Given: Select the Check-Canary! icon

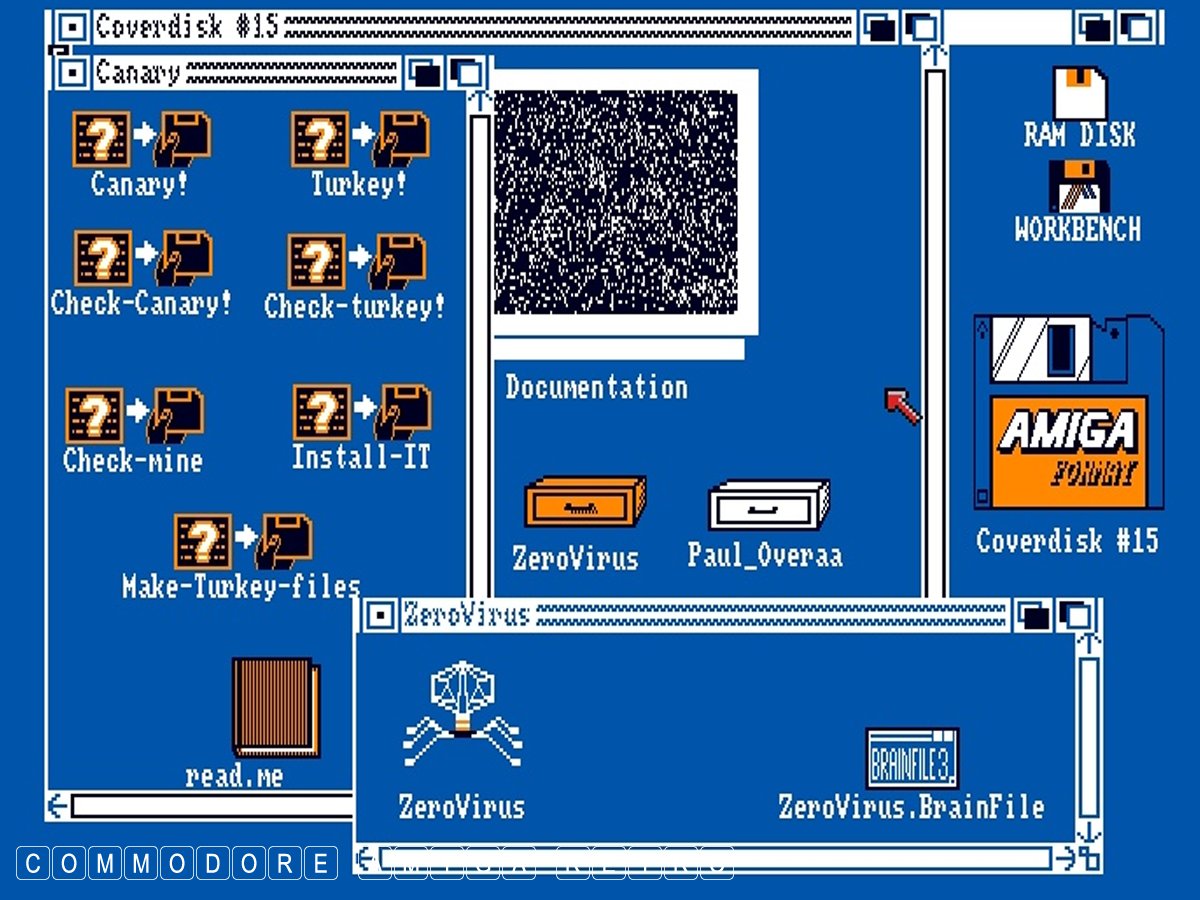Looking at the screenshot, I should tap(142, 260).
